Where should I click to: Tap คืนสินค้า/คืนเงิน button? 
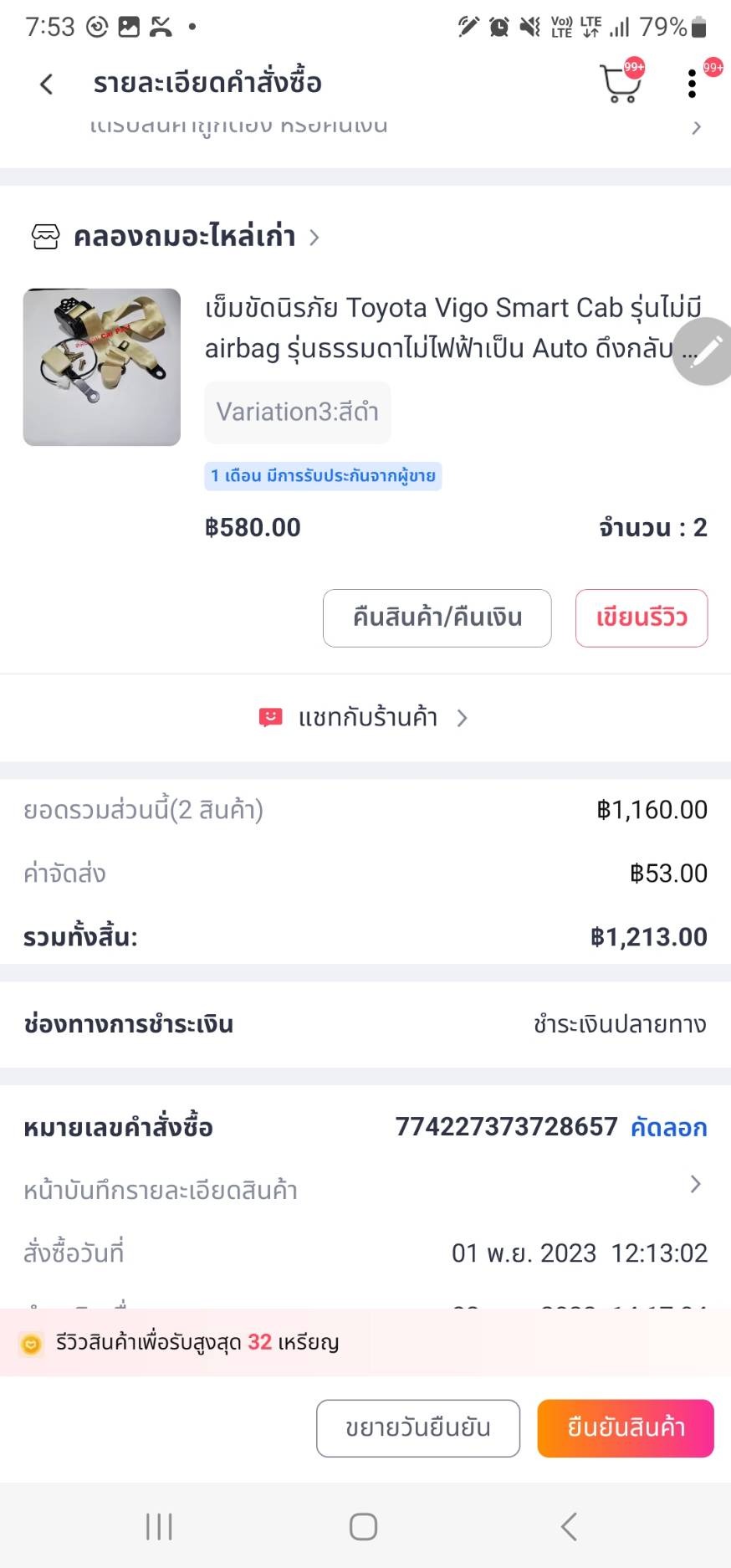coord(437,618)
